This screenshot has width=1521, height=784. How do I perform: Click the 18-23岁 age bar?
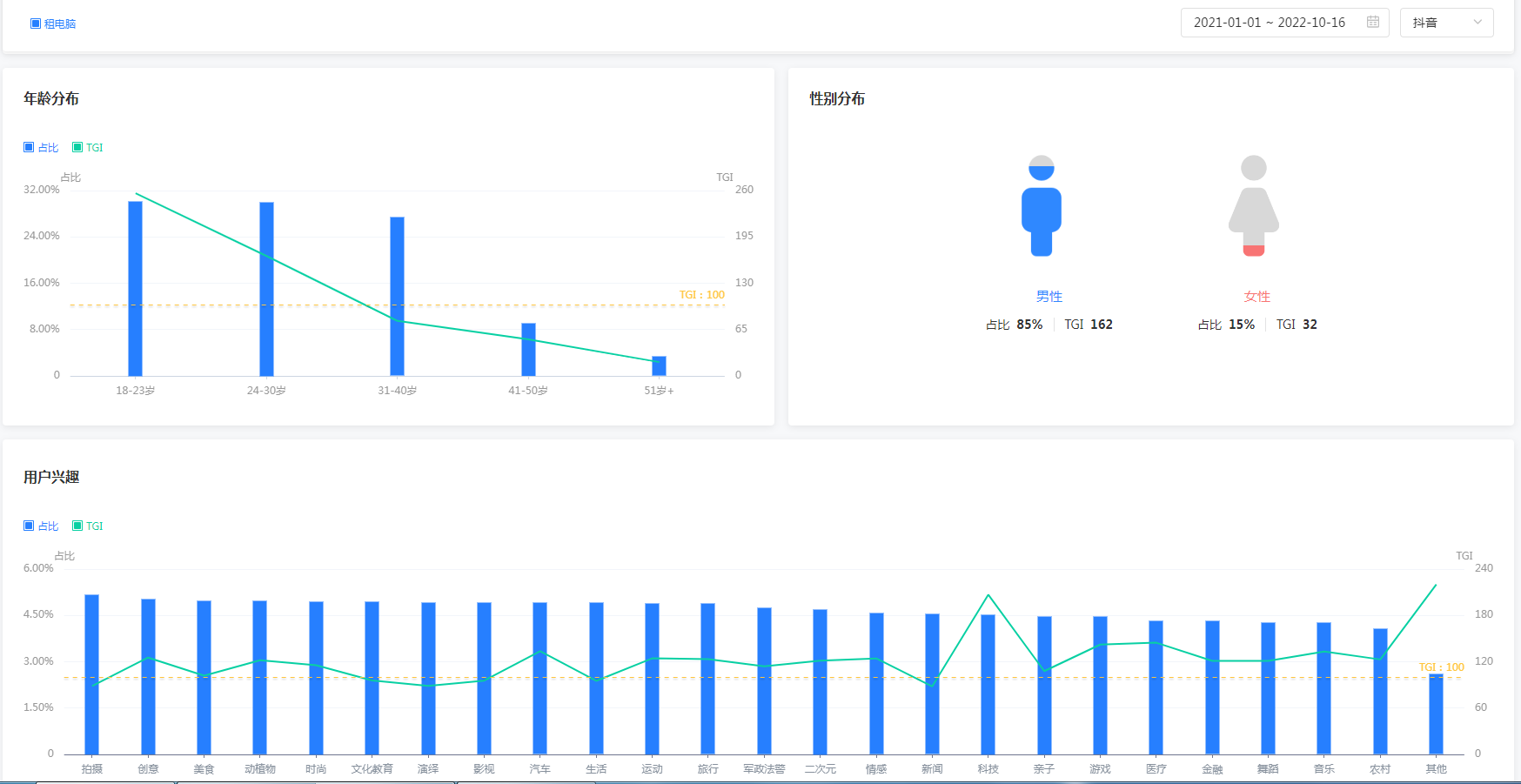136,289
